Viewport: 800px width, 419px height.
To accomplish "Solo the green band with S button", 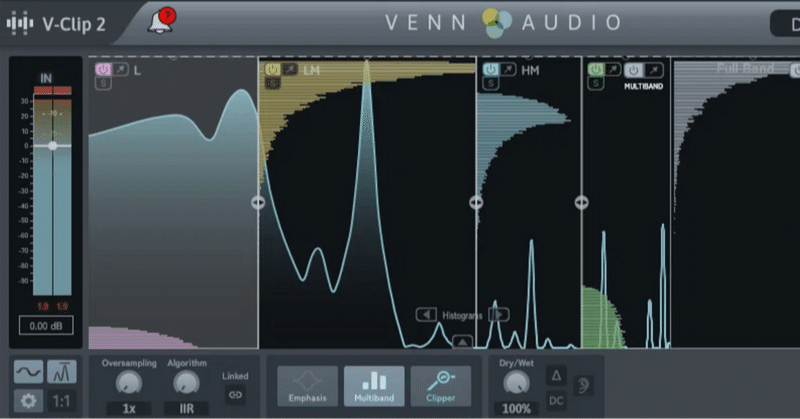I will click(595, 83).
